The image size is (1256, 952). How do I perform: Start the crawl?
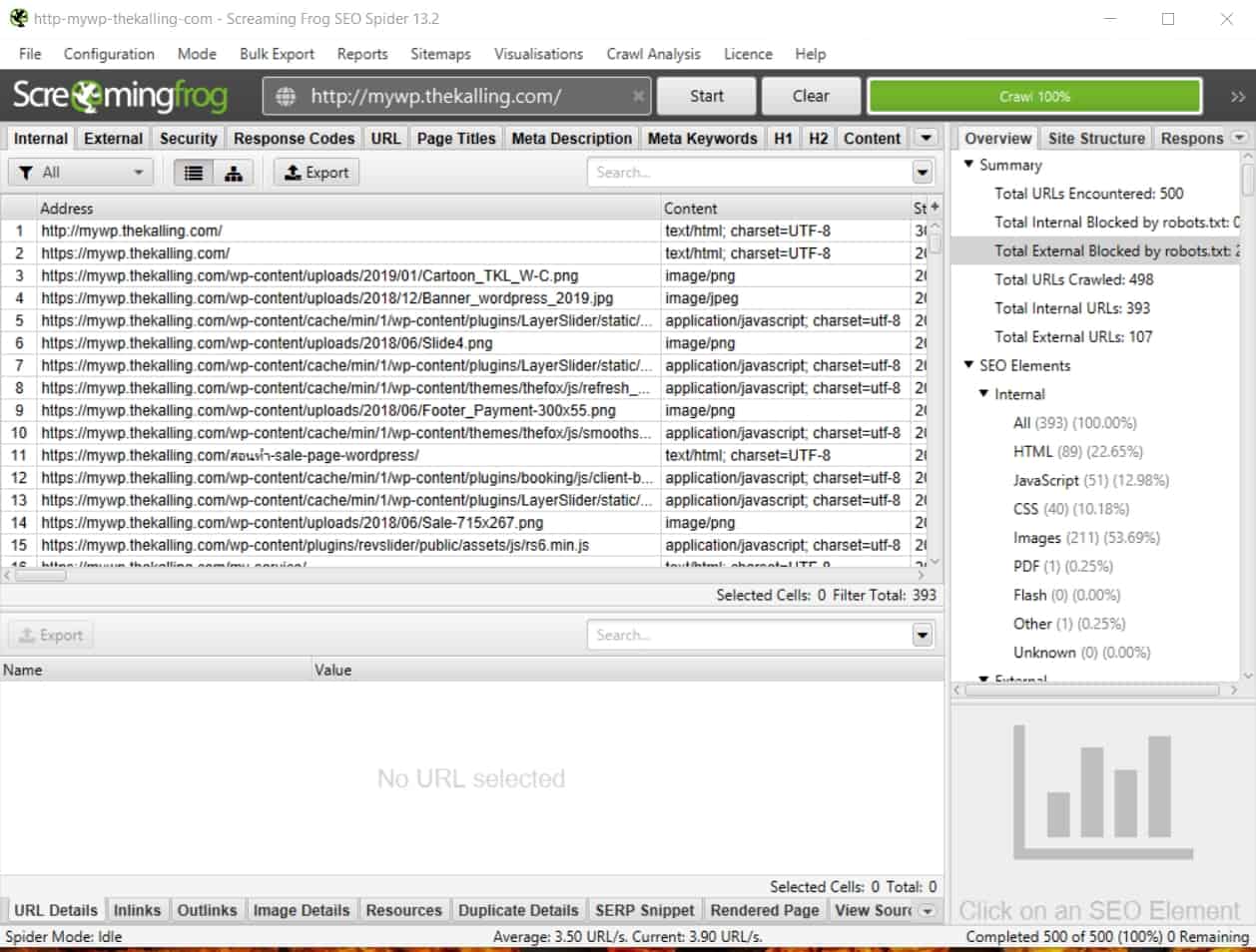(706, 96)
